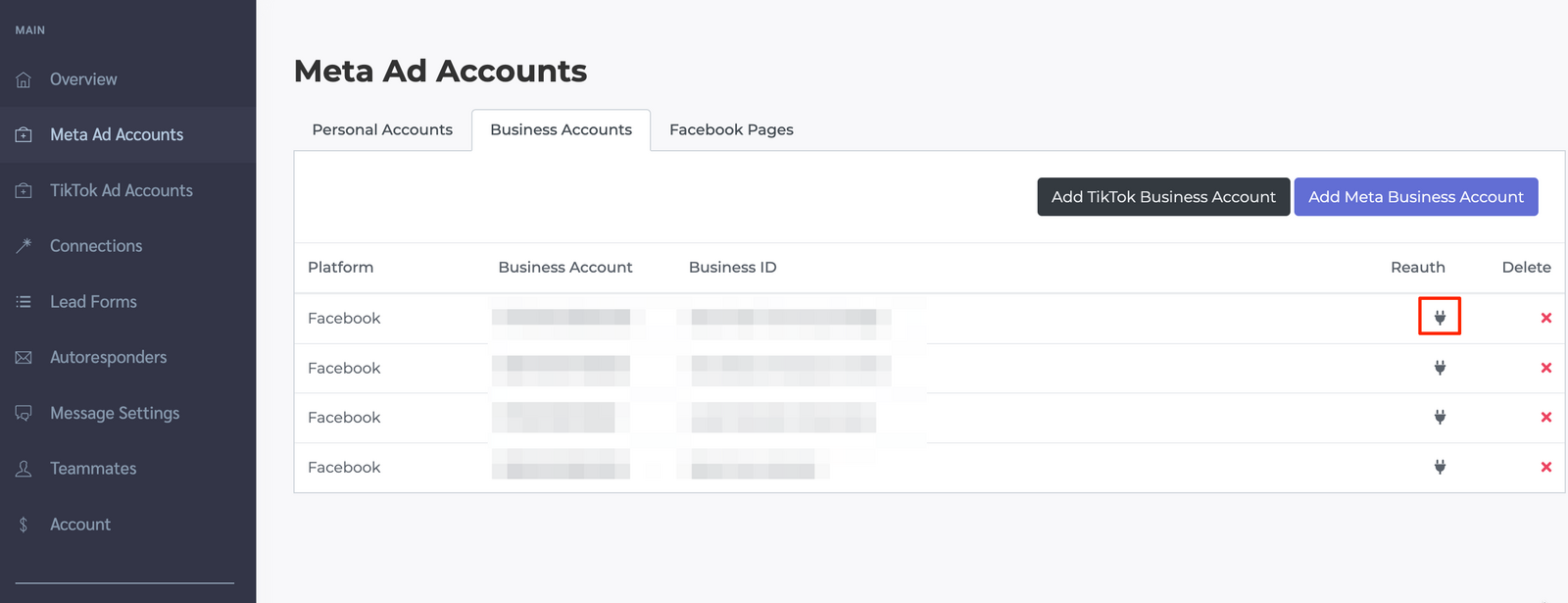Navigate to Lead Forms
The image size is (1568, 603).
click(93, 302)
